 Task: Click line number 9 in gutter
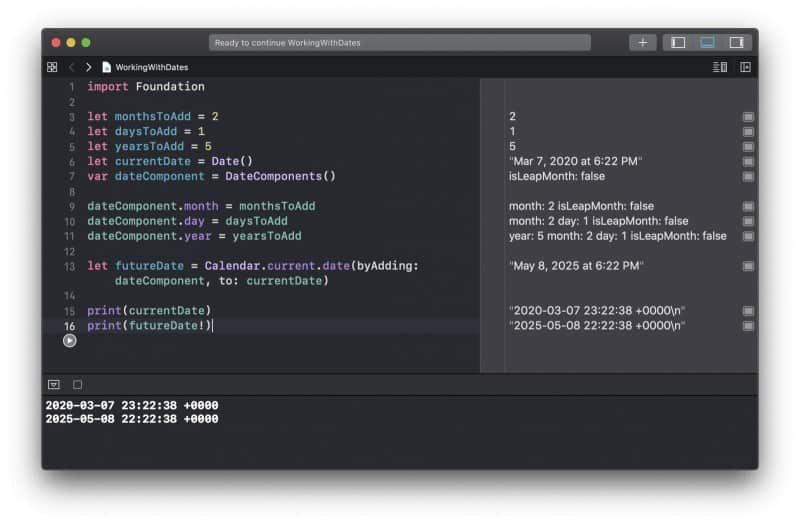click(71, 207)
